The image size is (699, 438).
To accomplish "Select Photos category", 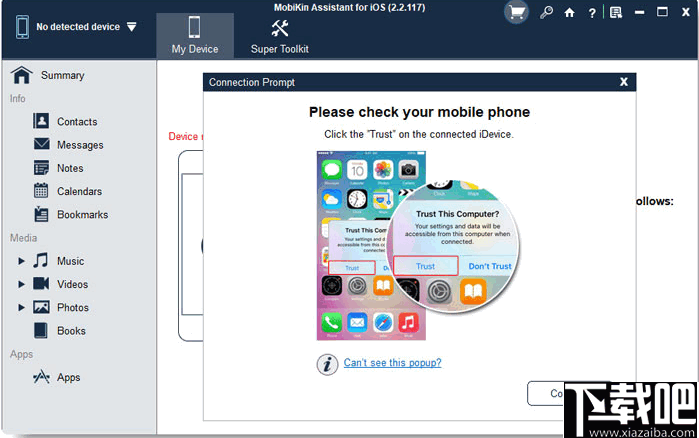I will click(73, 307).
